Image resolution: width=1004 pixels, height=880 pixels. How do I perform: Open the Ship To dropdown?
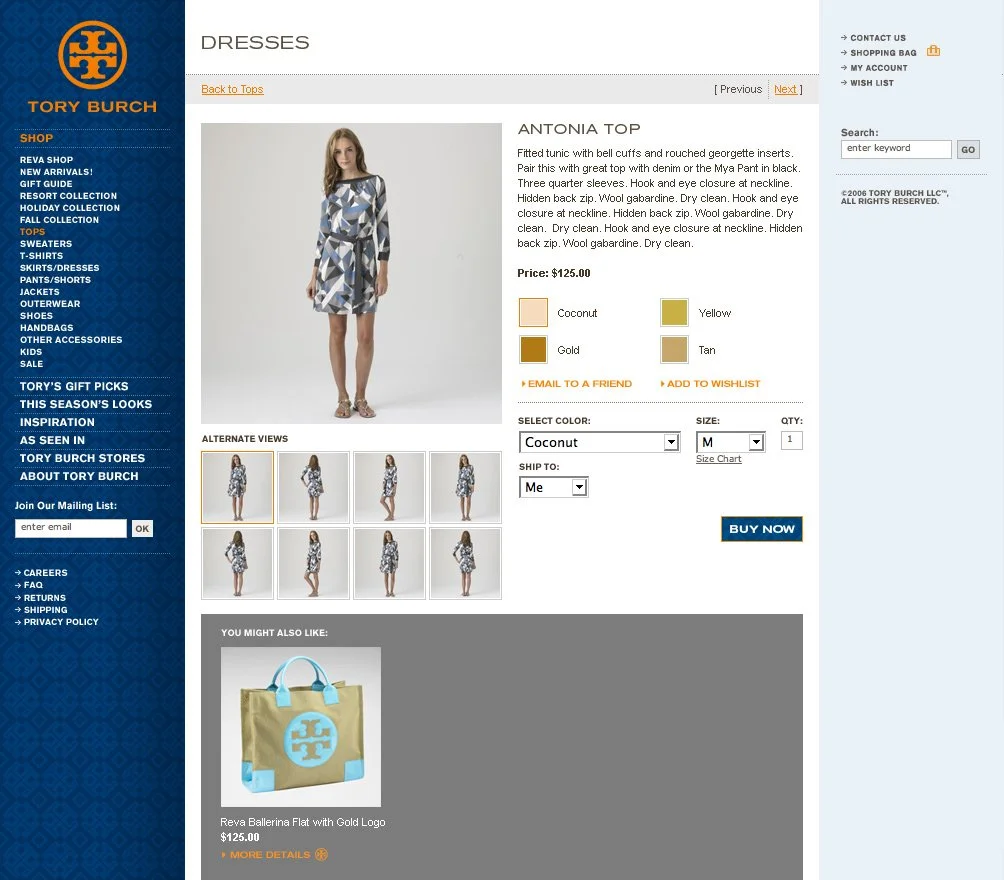553,487
